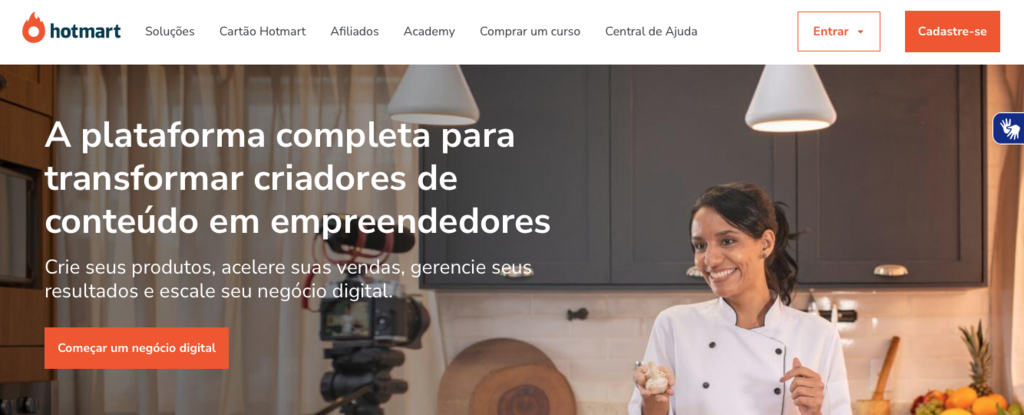Open Central de Ajuda help center
Viewport: 1024px width, 415px height.
[651, 31]
